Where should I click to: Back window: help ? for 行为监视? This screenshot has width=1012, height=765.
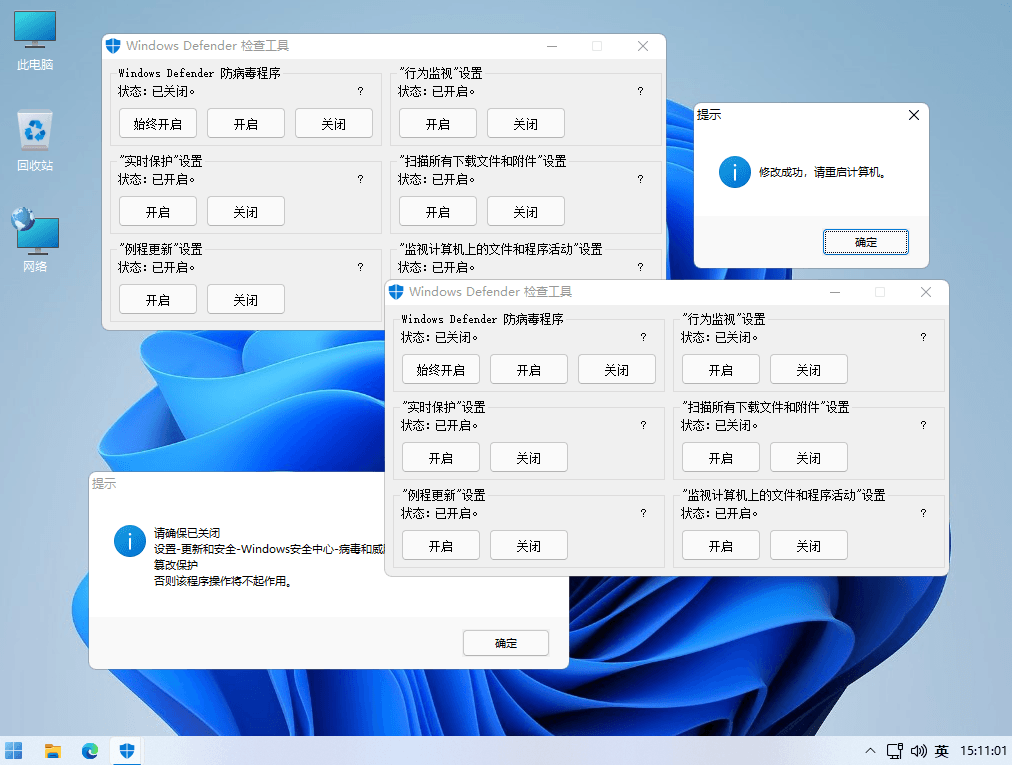pos(640,91)
